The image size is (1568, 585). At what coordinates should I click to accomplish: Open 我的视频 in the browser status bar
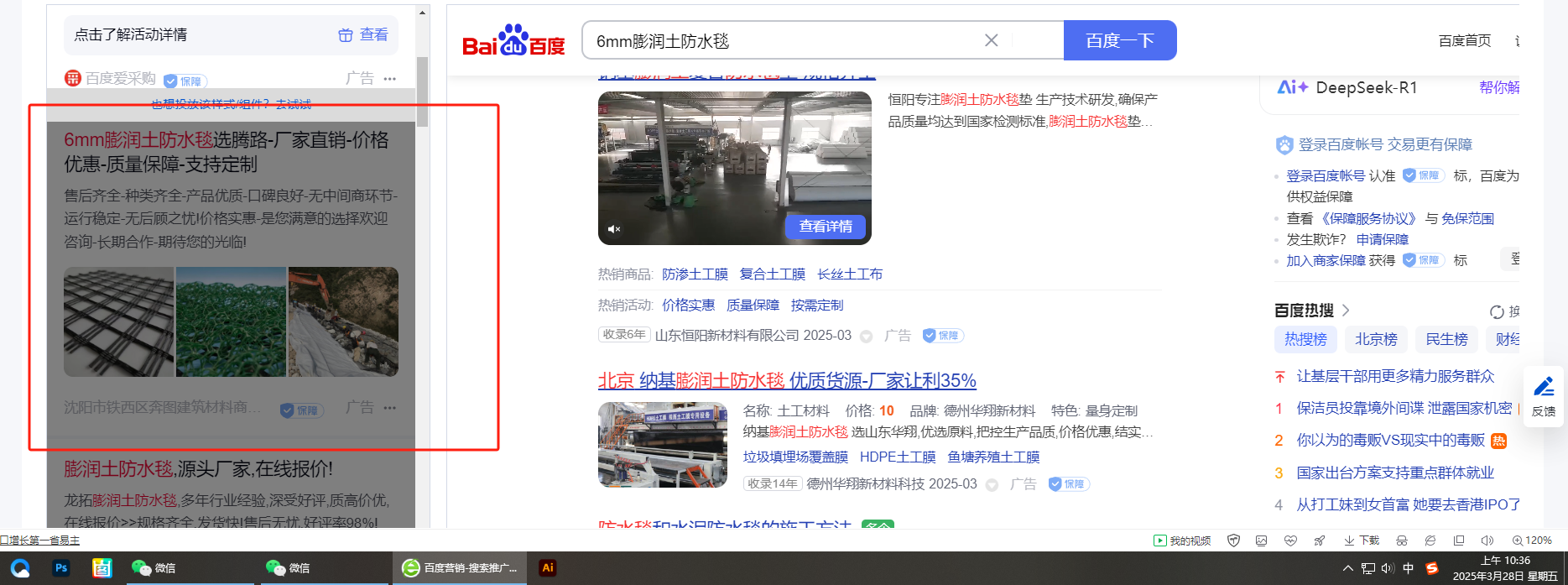[x=1182, y=541]
